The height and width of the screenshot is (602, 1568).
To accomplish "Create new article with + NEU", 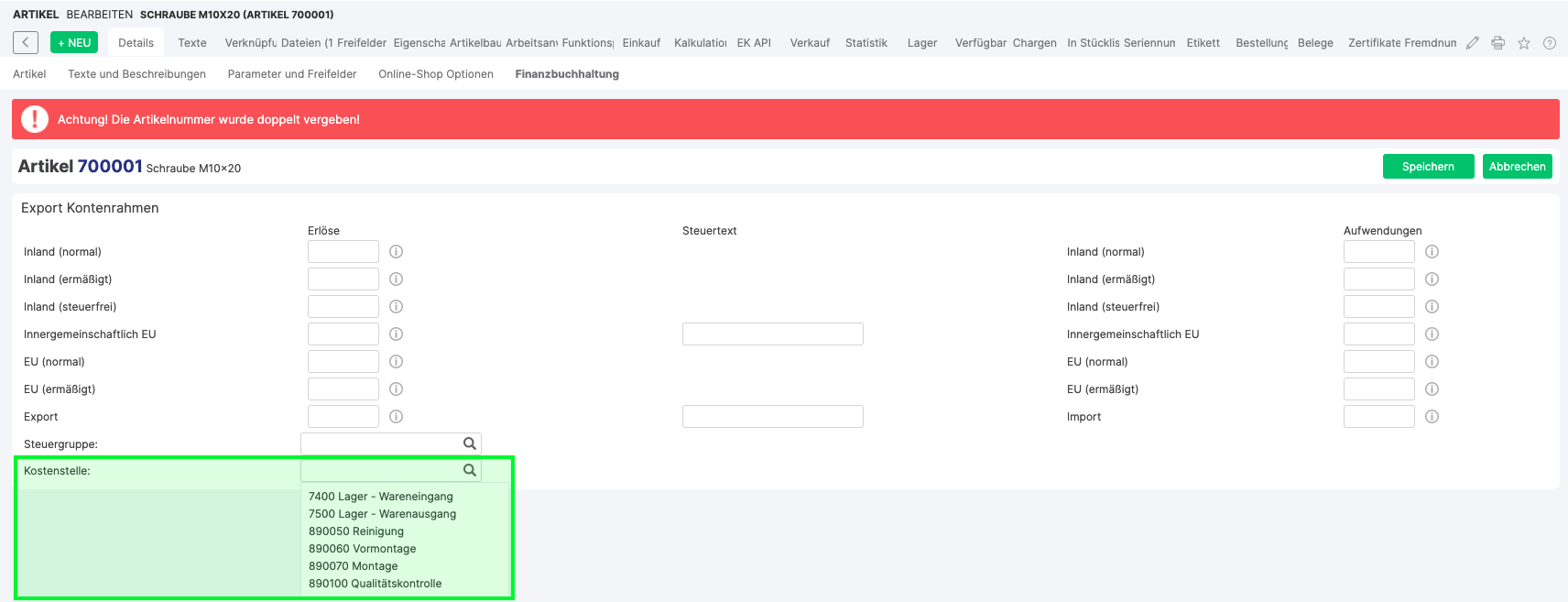I will coord(74,43).
